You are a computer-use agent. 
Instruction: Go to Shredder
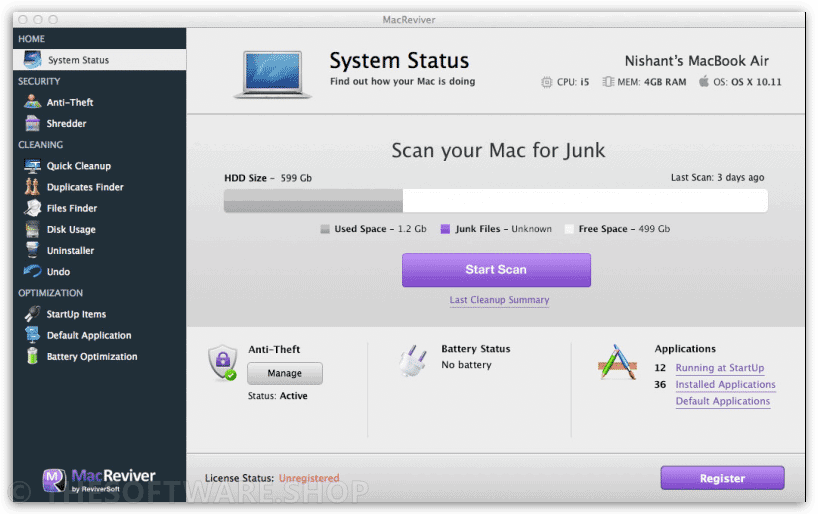[x=99, y=123]
